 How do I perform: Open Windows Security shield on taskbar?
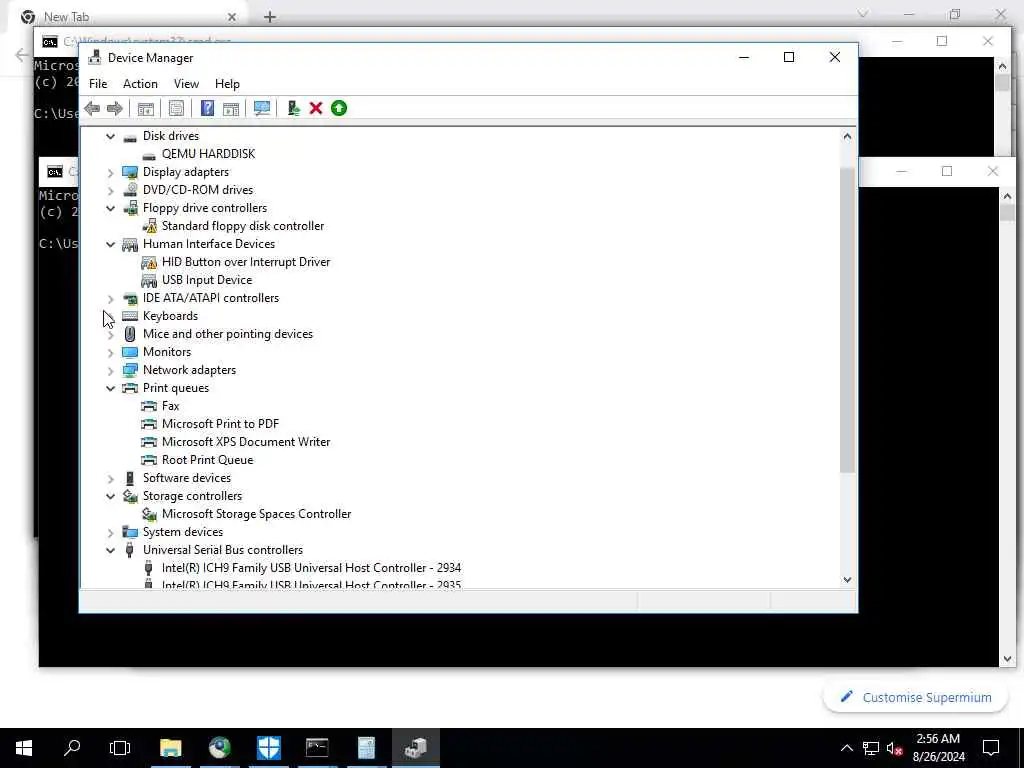click(x=268, y=748)
